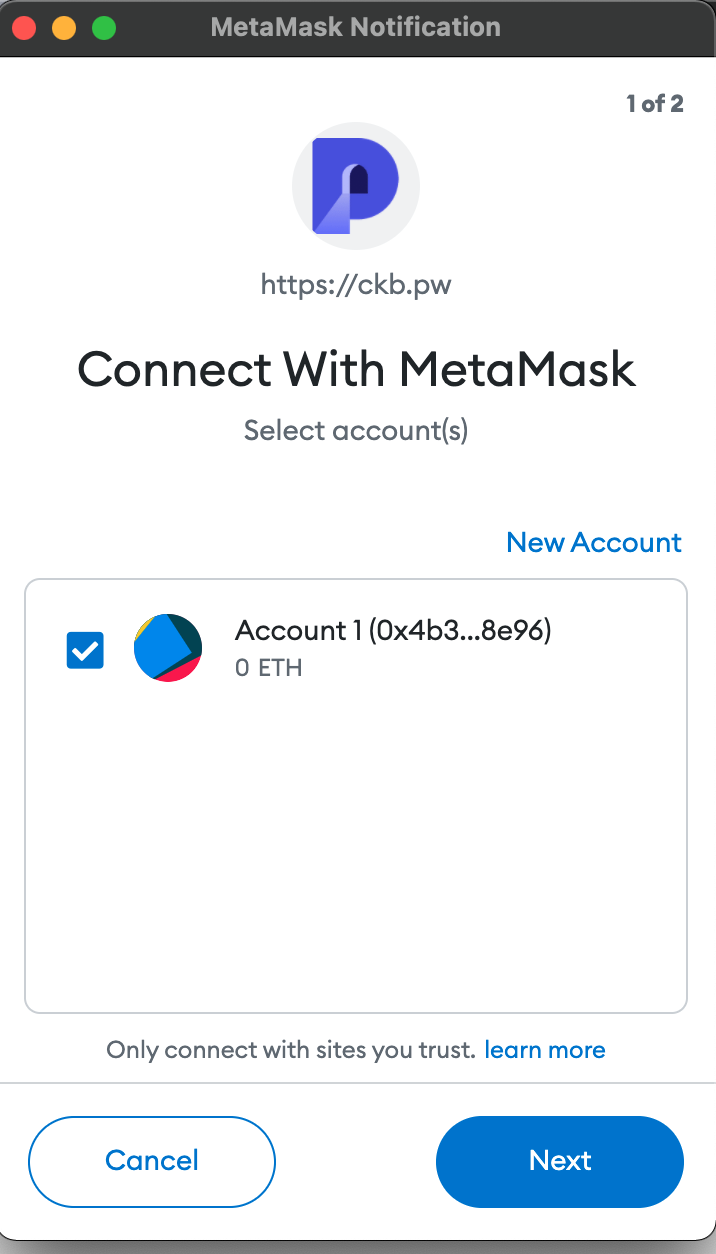716x1254 pixels.
Task: Click empty space in the account list
Action: coord(356,850)
